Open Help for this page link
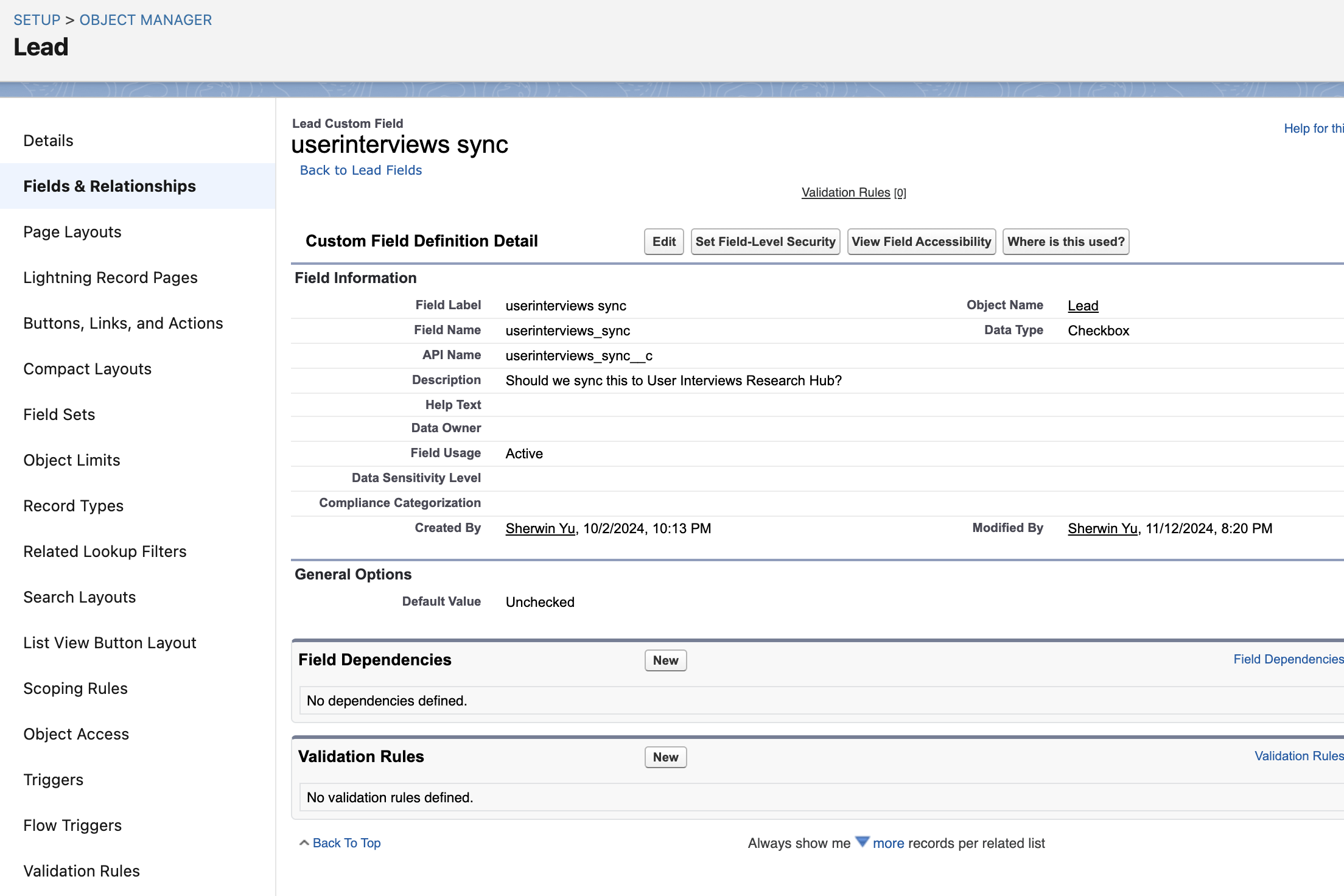The height and width of the screenshot is (896, 1344). point(1314,128)
